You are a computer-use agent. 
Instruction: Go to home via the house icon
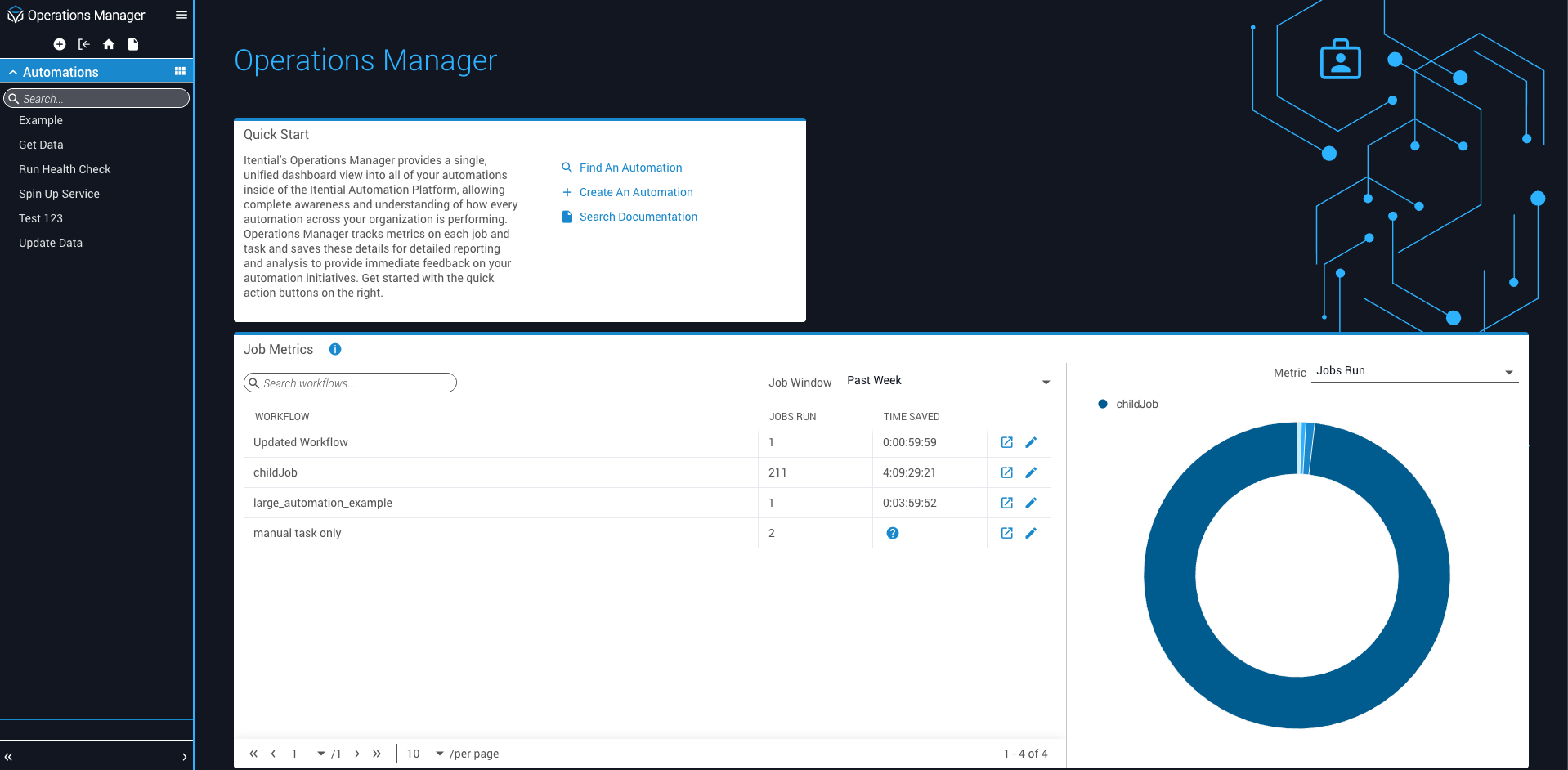(109, 44)
